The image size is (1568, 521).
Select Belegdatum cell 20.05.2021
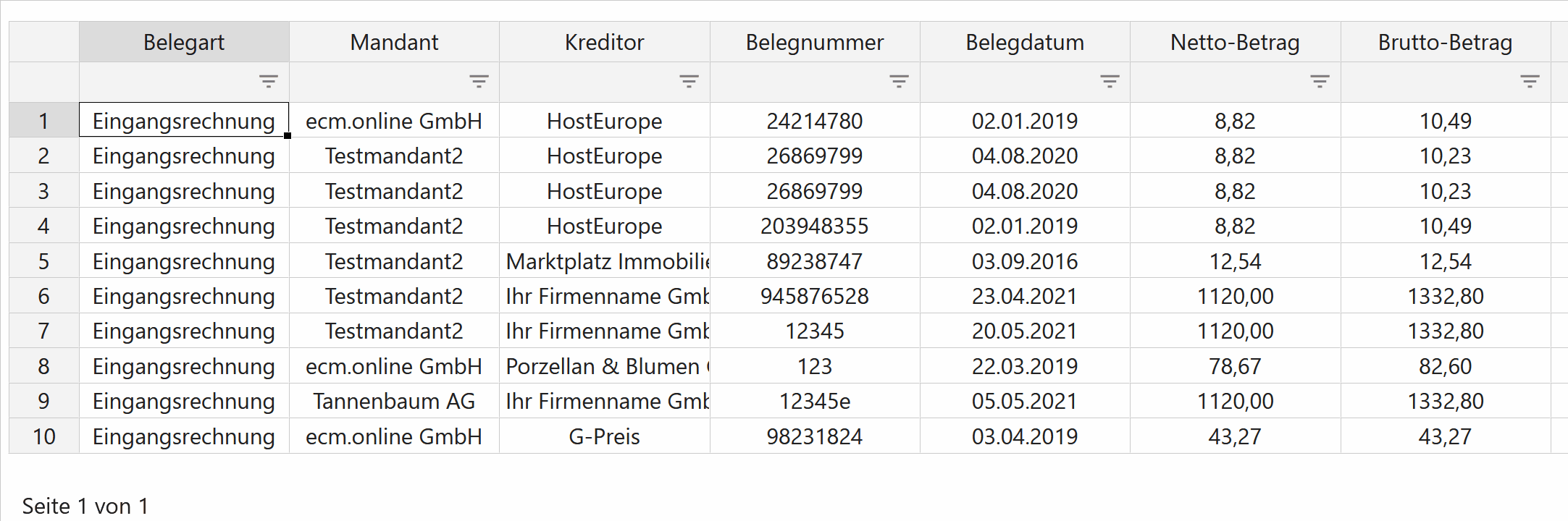click(1025, 331)
